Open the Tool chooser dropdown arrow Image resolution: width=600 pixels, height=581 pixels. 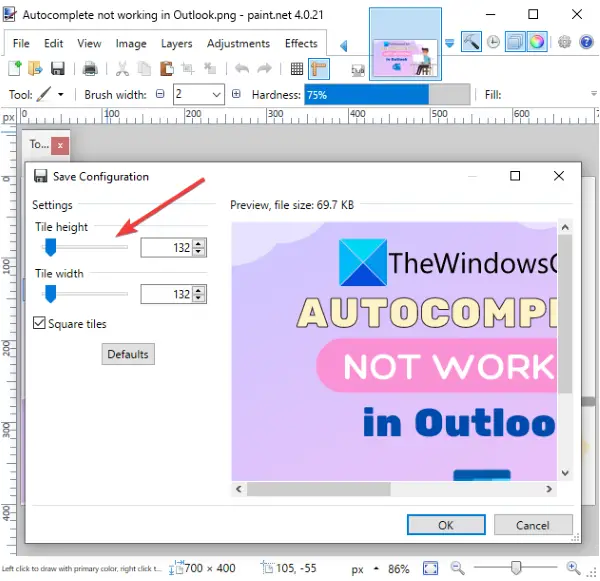click(61, 95)
